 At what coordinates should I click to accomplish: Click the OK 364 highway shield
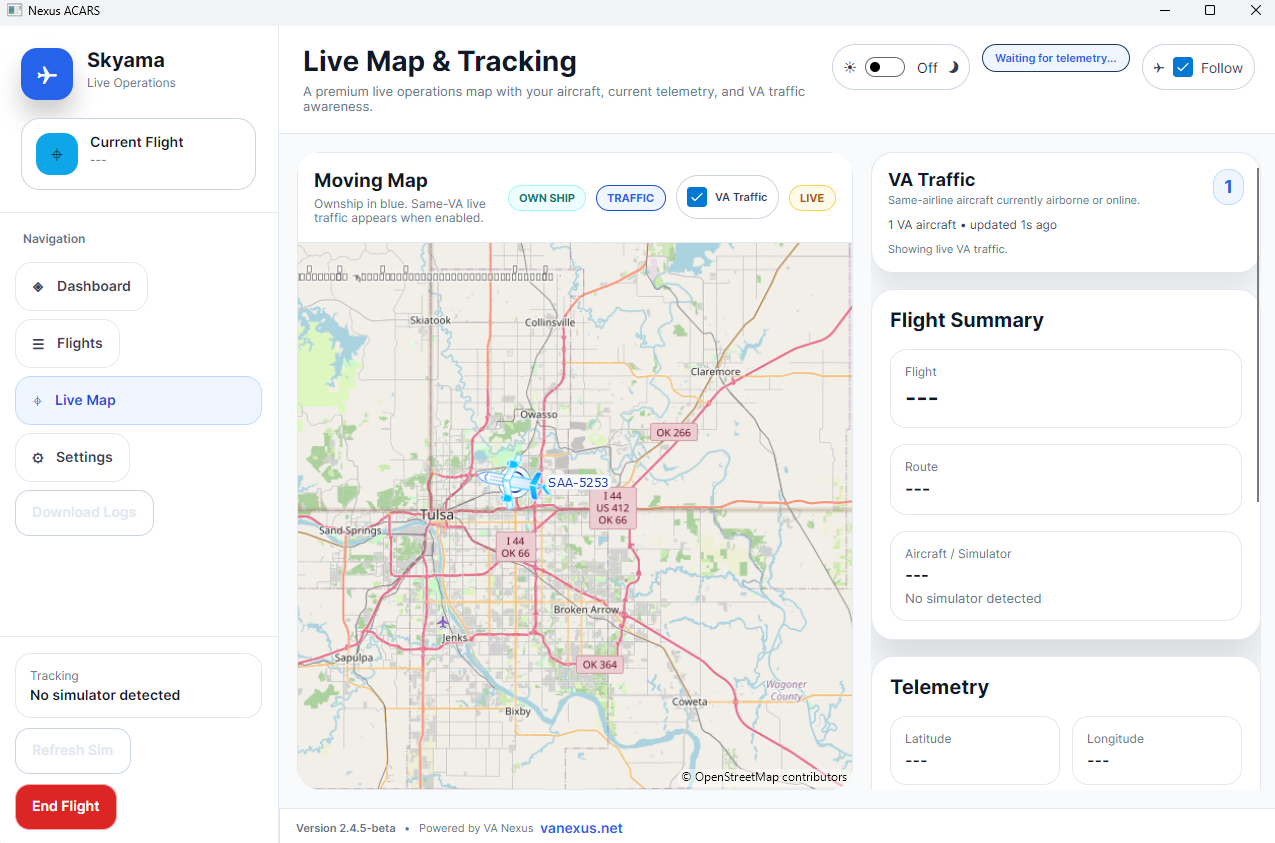click(600, 665)
